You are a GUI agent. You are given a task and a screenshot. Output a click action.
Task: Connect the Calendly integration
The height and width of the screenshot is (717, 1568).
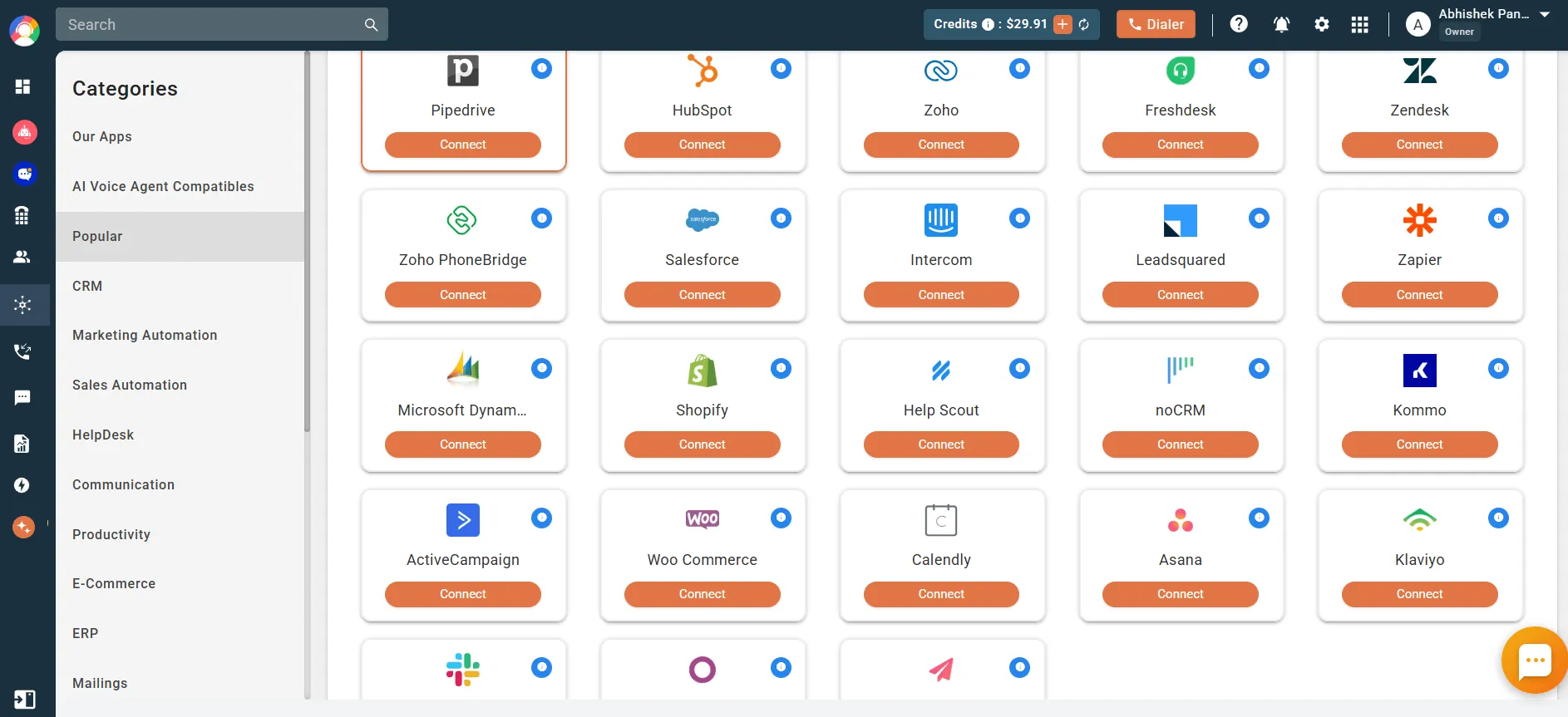point(941,594)
